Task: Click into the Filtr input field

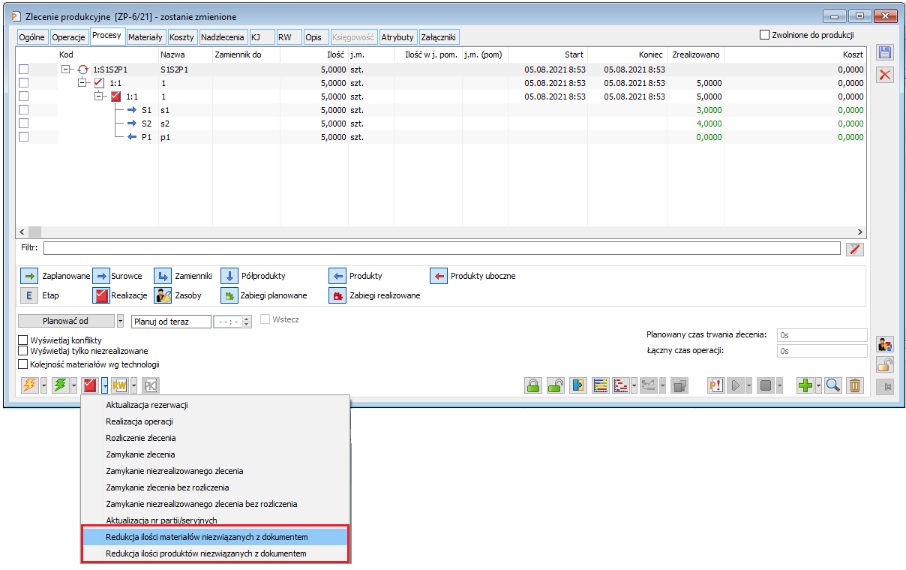Action: (440, 249)
